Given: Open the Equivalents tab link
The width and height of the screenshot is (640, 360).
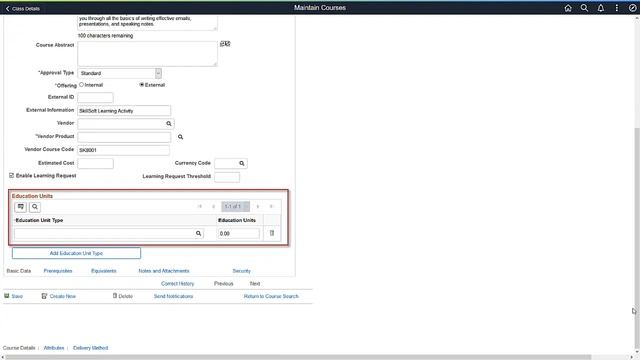Looking at the screenshot, I should (104, 271).
